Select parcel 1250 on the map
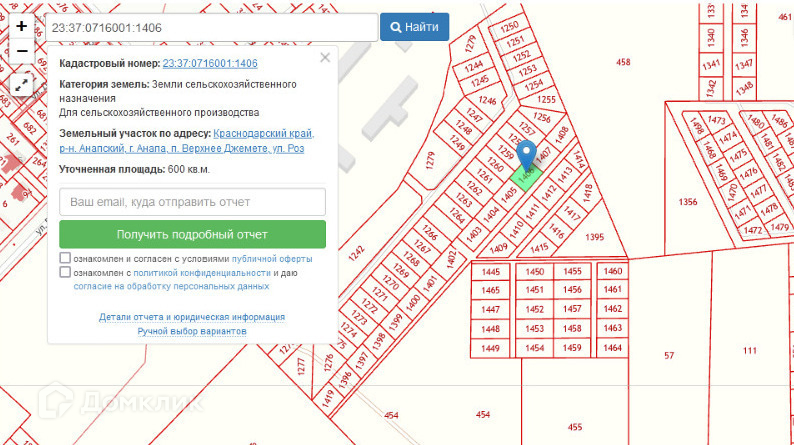The height and width of the screenshot is (445, 794). click(509, 26)
